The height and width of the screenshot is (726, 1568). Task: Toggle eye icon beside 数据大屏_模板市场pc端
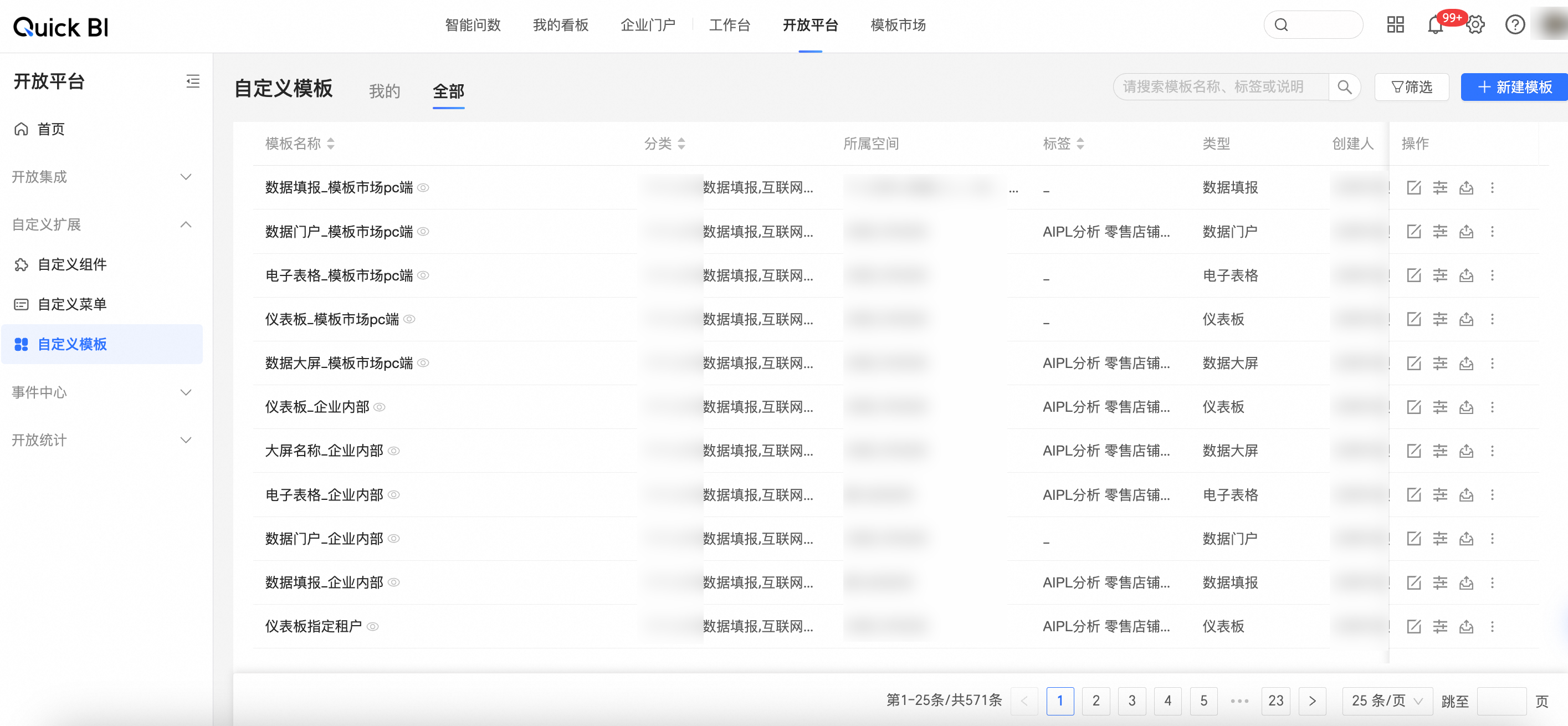point(423,363)
